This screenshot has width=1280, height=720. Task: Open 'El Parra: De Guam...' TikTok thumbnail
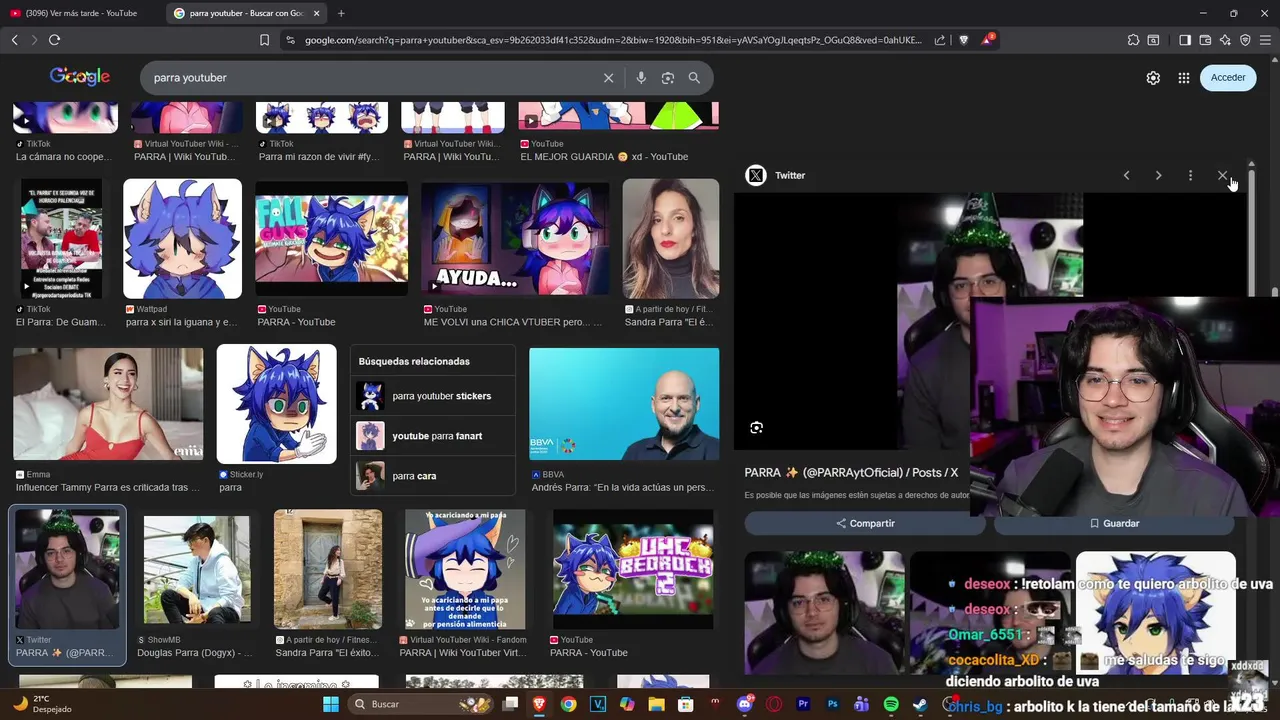(61, 239)
